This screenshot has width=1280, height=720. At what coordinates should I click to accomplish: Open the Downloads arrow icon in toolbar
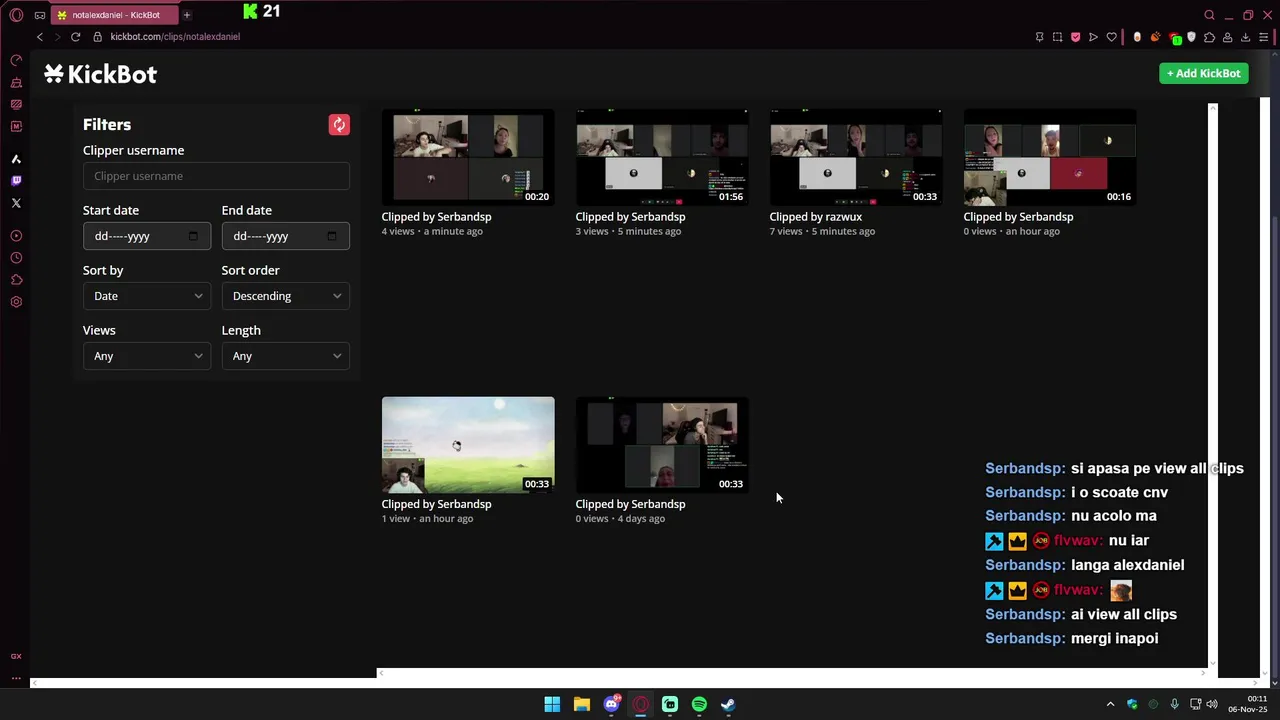tap(1245, 37)
